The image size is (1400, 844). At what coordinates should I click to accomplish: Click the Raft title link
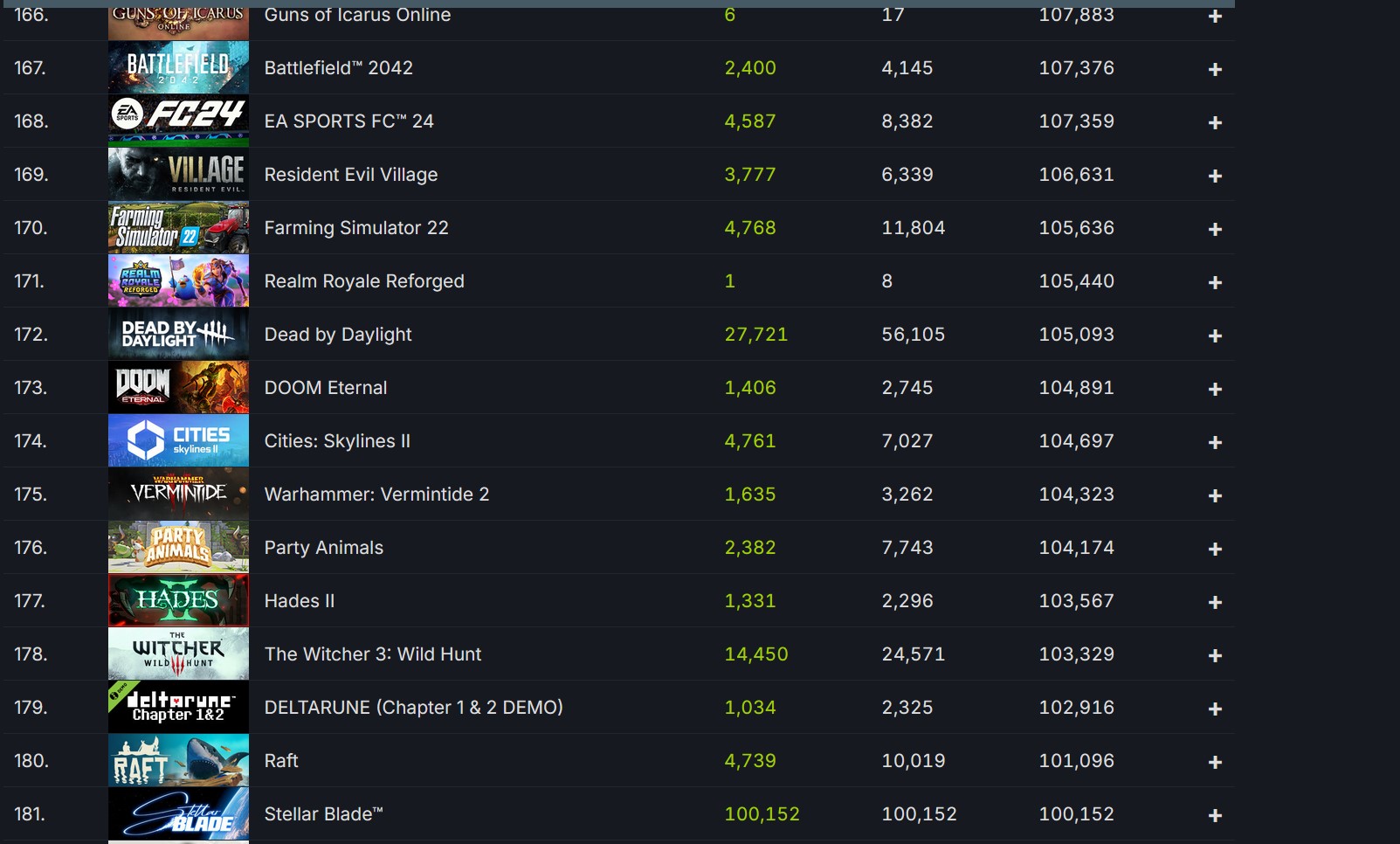point(281,760)
